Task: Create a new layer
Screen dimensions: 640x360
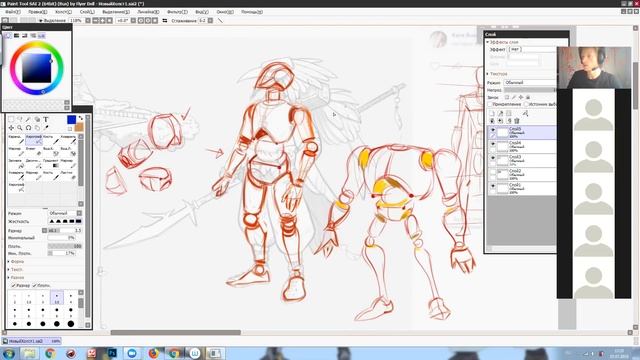Action: (492, 113)
